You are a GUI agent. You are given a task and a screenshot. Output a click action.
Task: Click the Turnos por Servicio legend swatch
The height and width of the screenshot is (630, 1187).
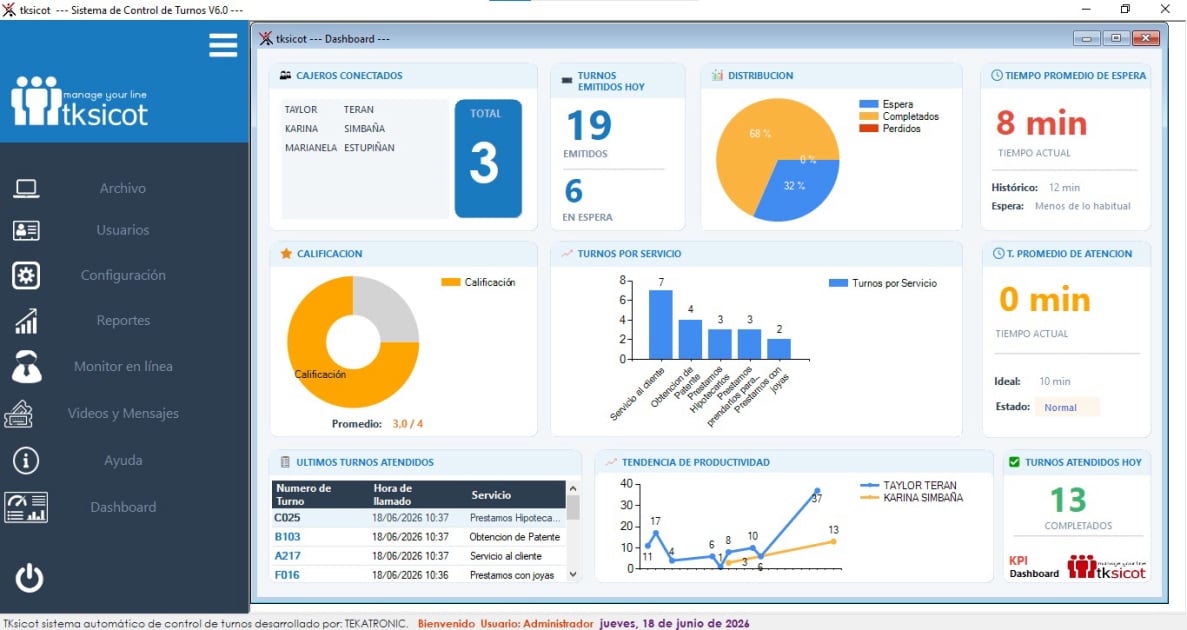pyautogui.click(x=839, y=283)
